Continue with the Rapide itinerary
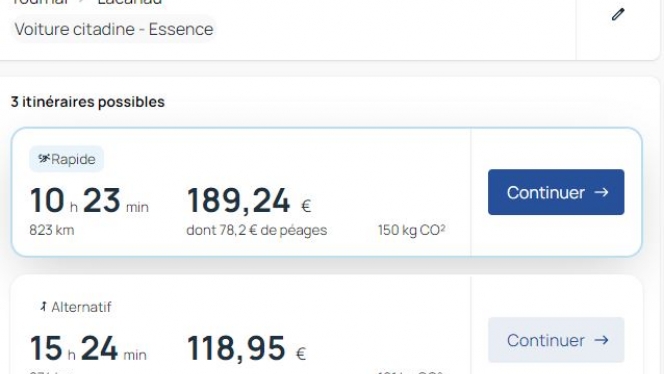The height and width of the screenshot is (374, 664). pos(556,192)
